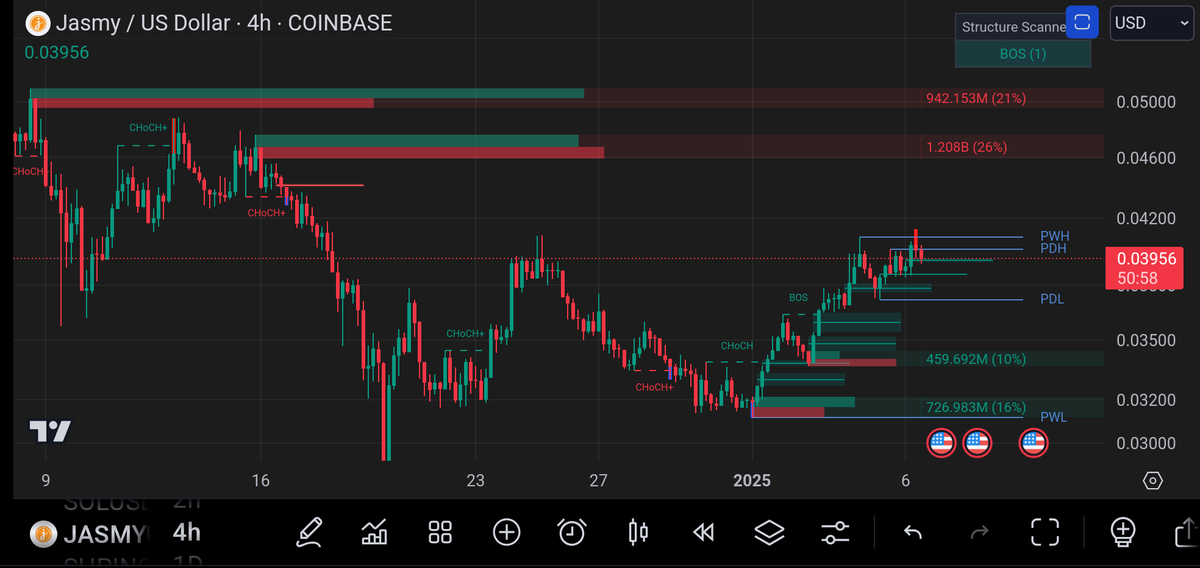Click the 0.03500 price axis label

(x=1147, y=340)
